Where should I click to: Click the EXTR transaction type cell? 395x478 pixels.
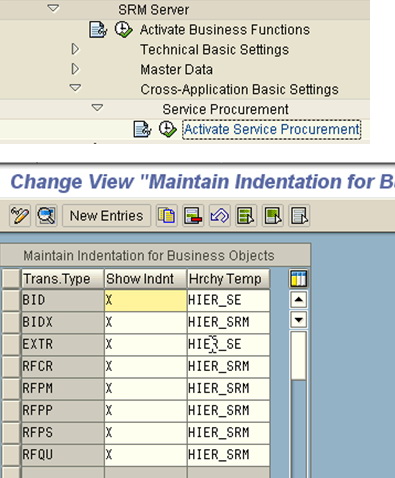tap(63, 344)
